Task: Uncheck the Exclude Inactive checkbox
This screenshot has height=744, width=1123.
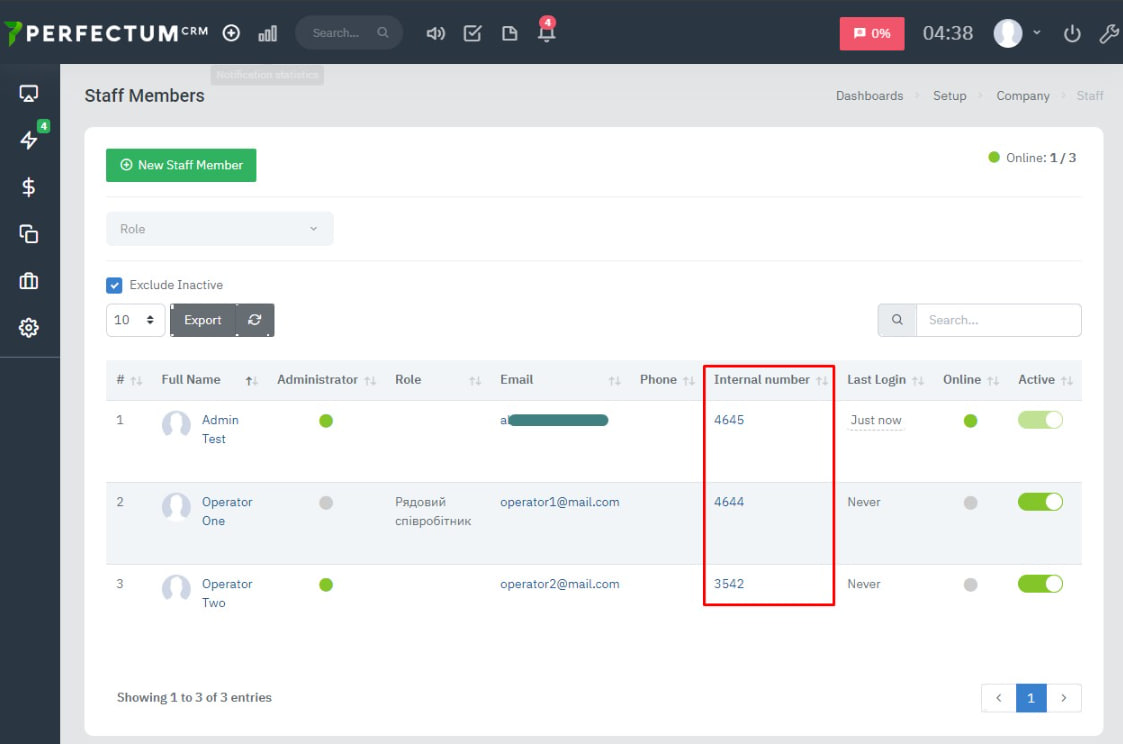Action: 114,285
